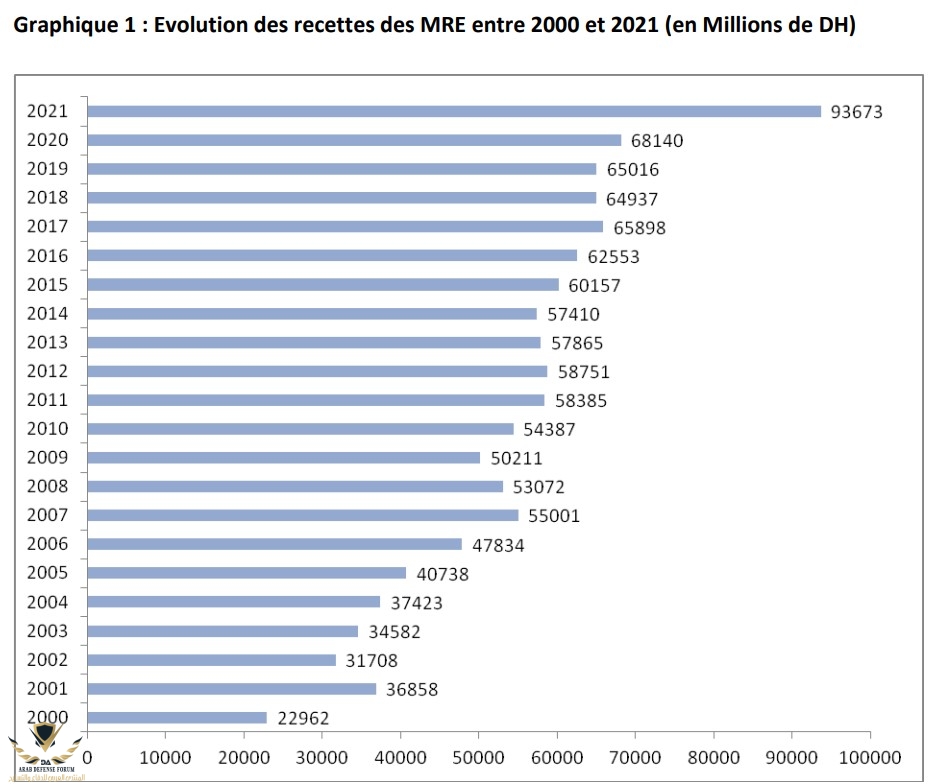Click the 100000 axis tick label
This screenshot has height=784, width=933.
click(x=869, y=756)
